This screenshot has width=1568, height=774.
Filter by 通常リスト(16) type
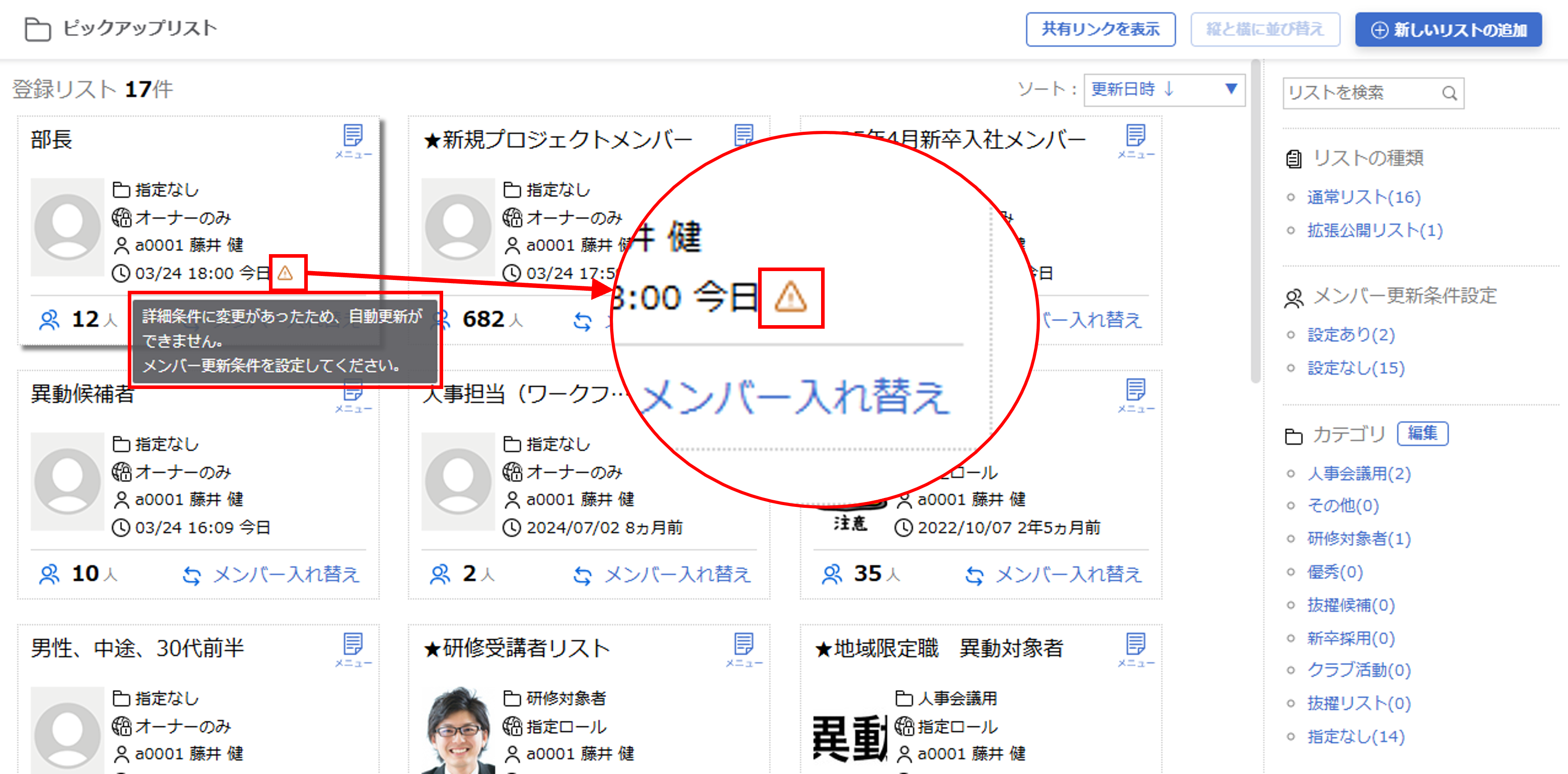tap(1363, 197)
